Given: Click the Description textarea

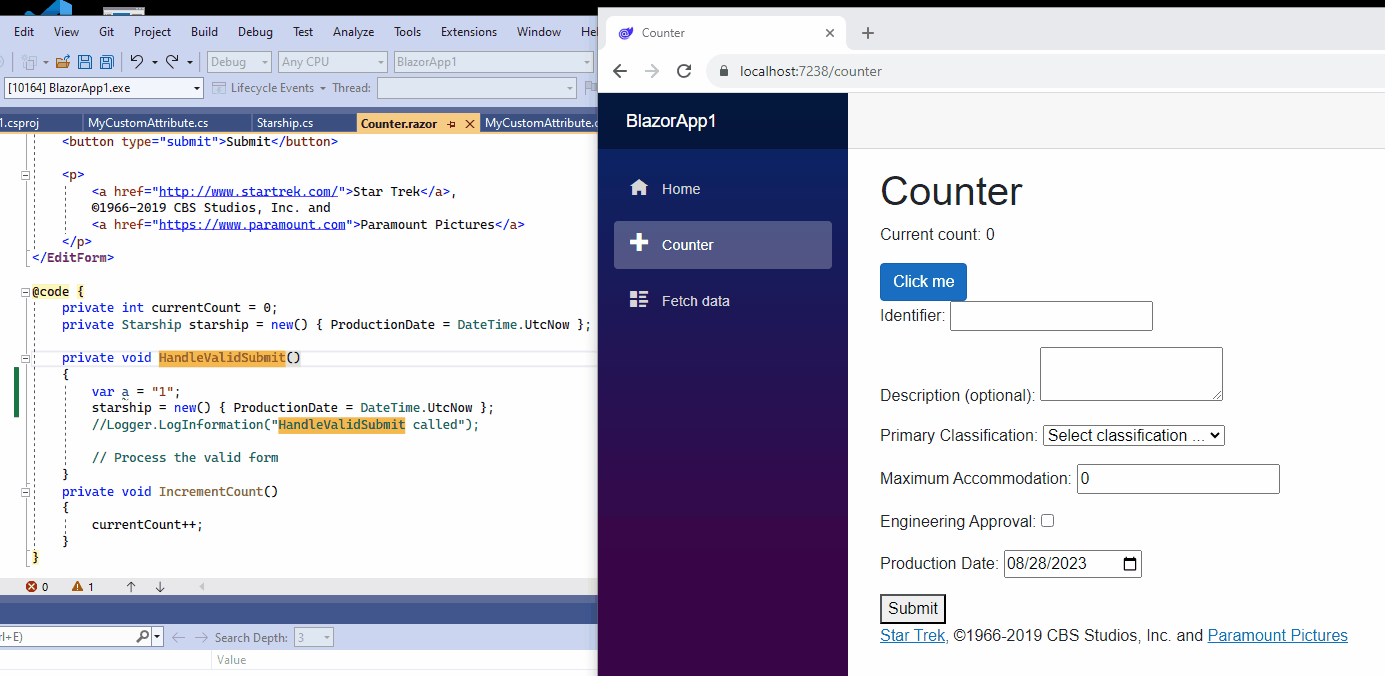Looking at the screenshot, I should tap(1131, 374).
